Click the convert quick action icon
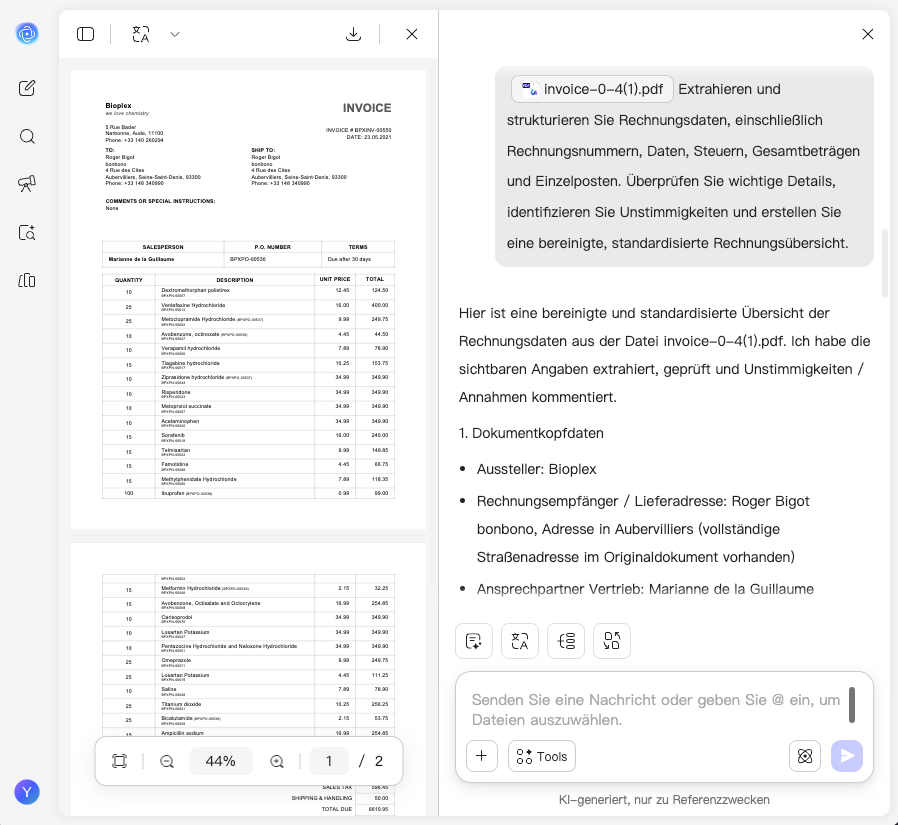The height and width of the screenshot is (825, 898). (x=612, y=641)
